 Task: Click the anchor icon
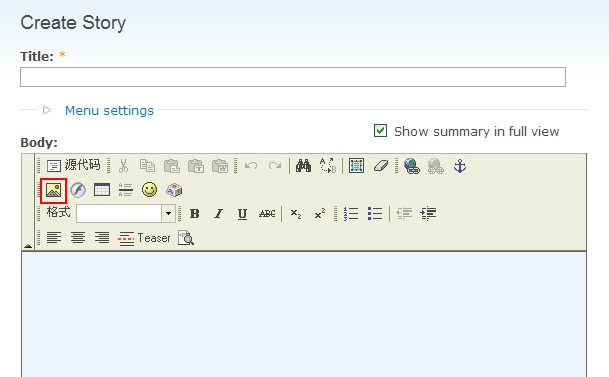pyautogui.click(x=460, y=166)
